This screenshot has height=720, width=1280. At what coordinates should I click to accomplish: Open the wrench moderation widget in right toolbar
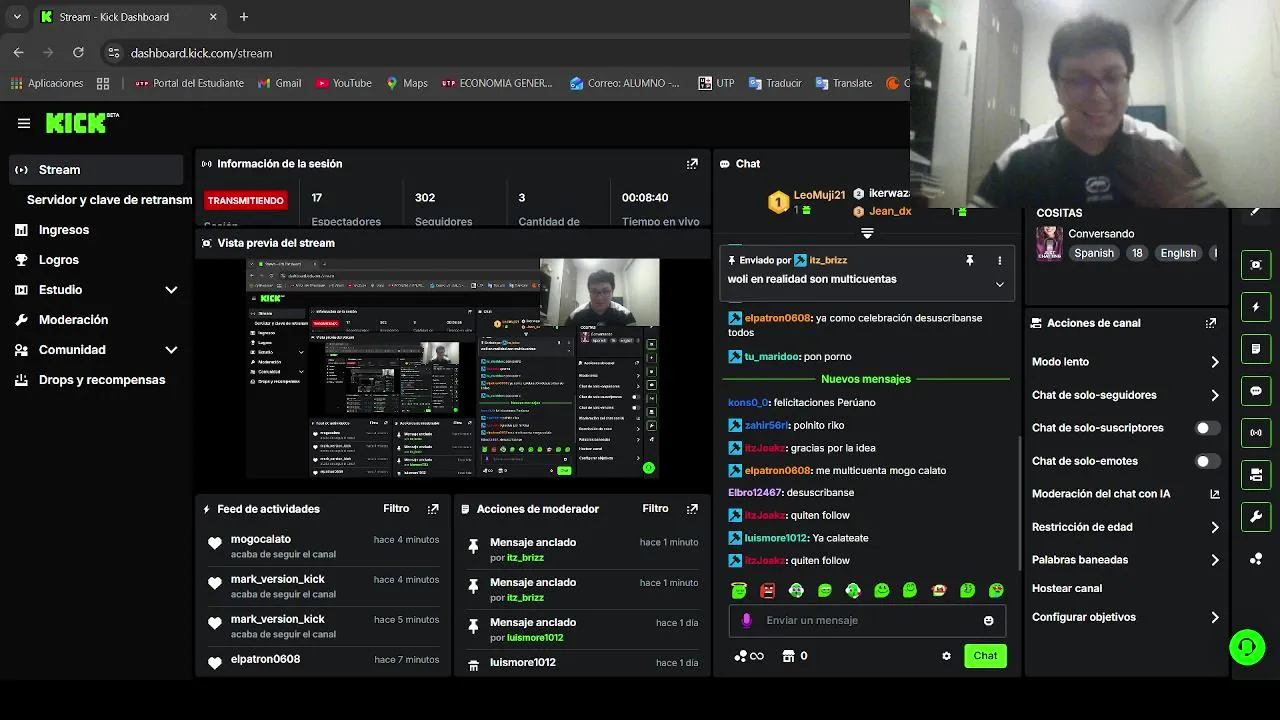1256,517
